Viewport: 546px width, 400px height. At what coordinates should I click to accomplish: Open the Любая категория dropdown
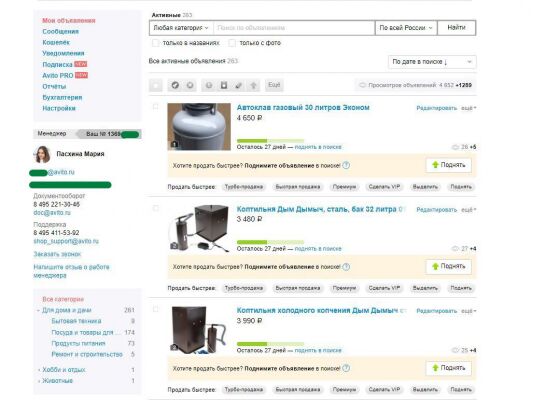tap(181, 28)
